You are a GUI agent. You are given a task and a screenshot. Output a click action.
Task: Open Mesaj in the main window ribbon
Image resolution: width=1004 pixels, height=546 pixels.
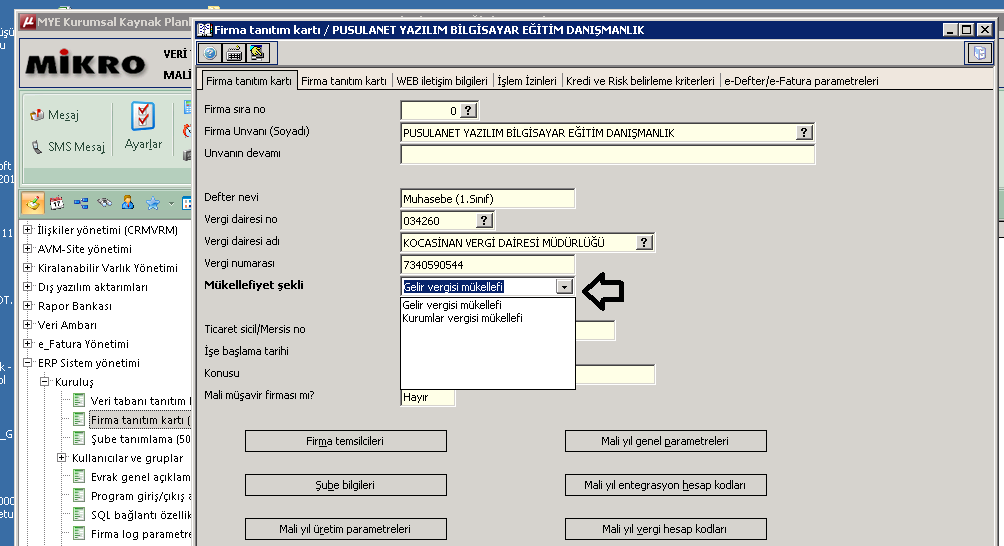(55, 115)
